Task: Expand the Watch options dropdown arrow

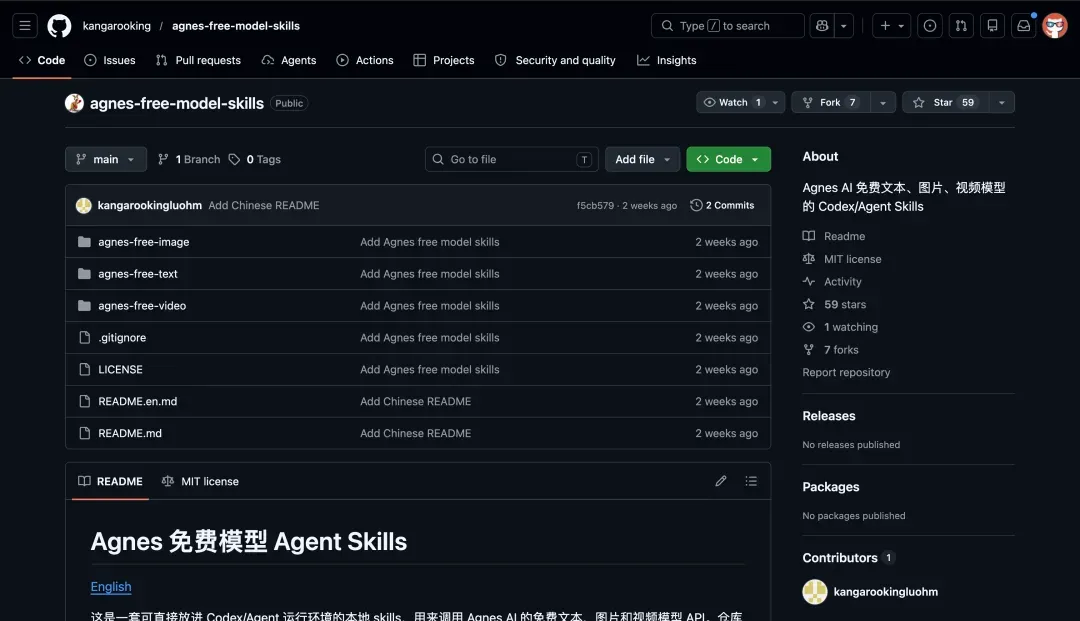Action: point(776,103)
